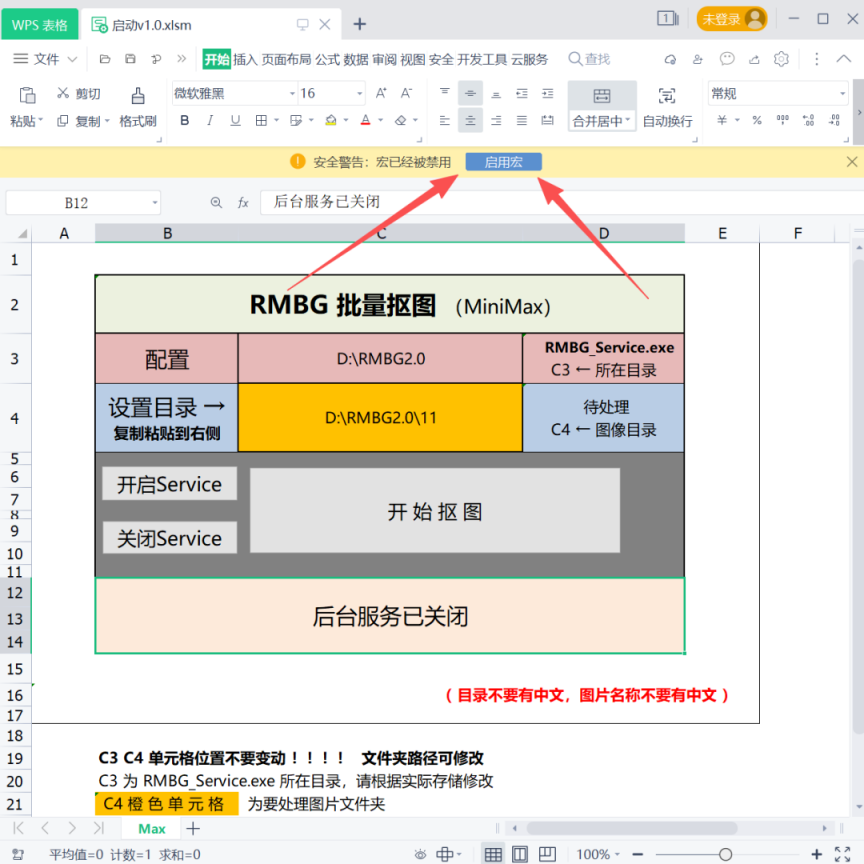Image resolution: width=864 pixels, height=864 pixels.
Task: Apply bold formatting with the B icon
Action: [184, 121]
